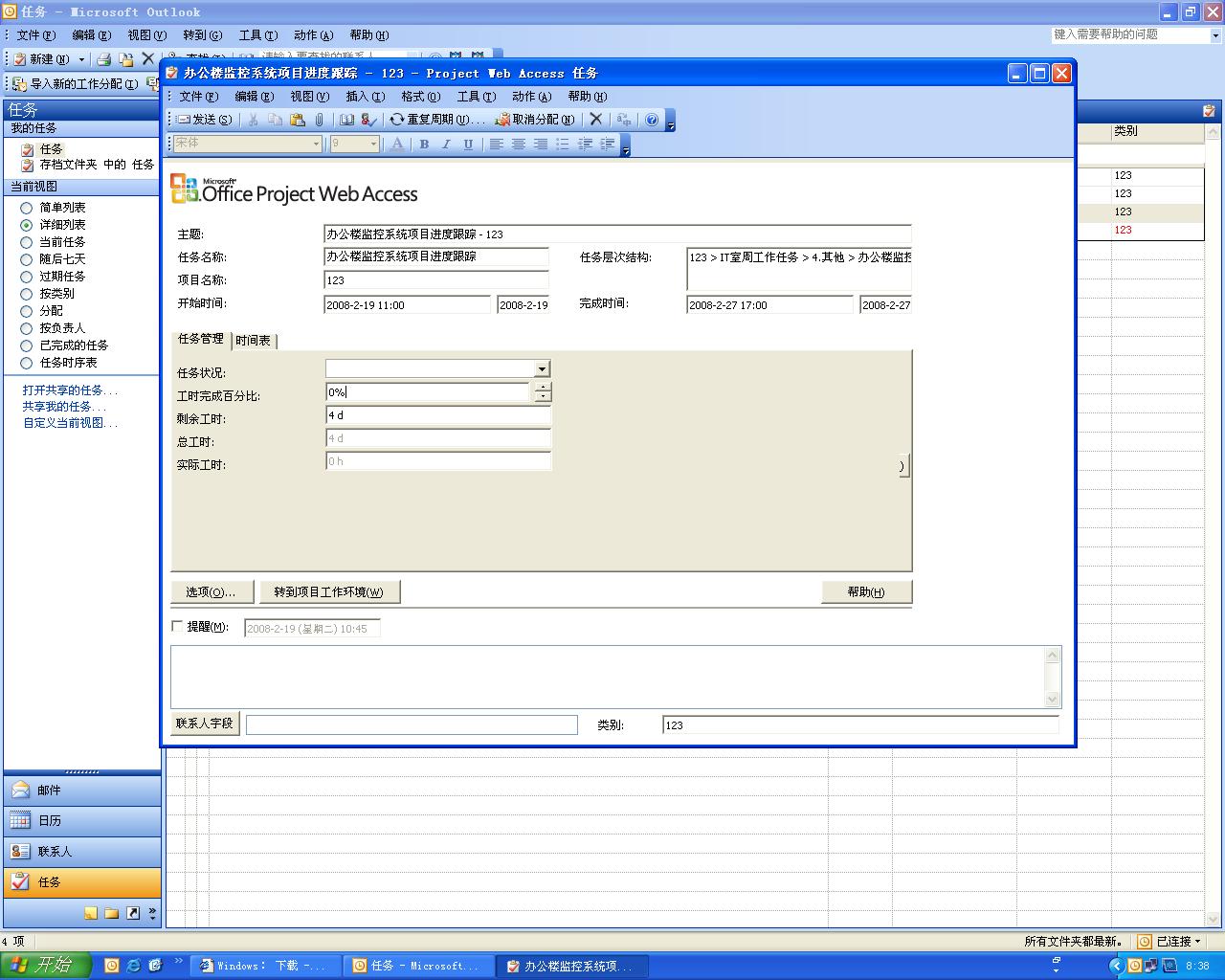Click the 剩余工时 input field
Viewport: 1225px width, 980px height.
[438, 415]
